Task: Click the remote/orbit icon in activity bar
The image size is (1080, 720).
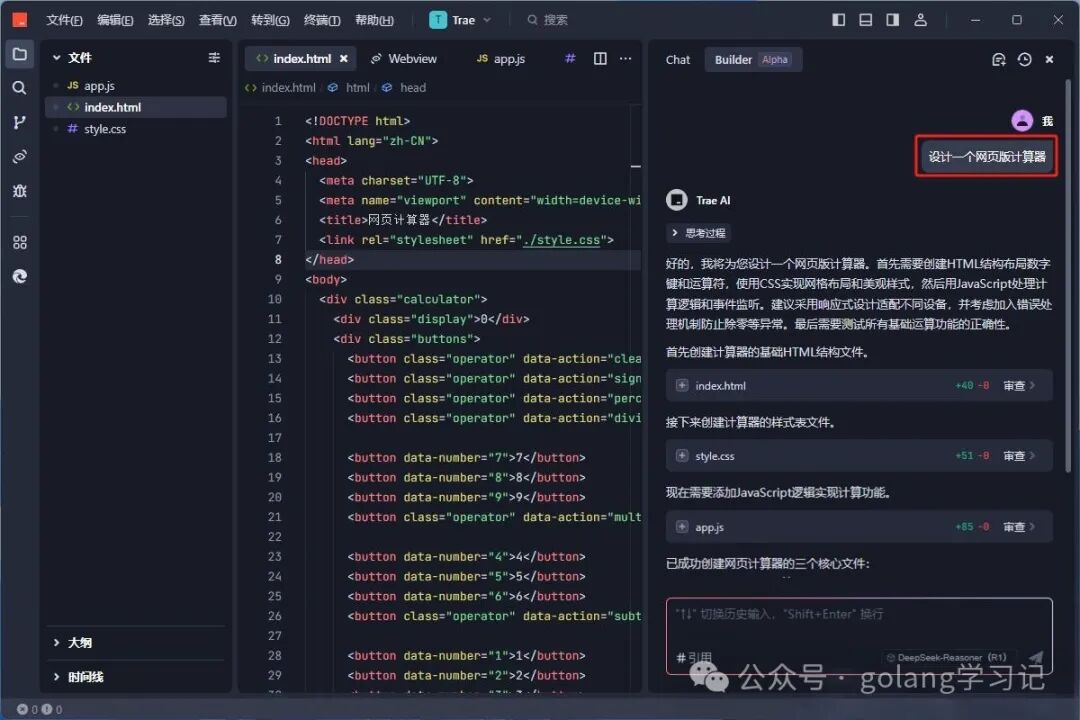Action: [x=19, y=156]
